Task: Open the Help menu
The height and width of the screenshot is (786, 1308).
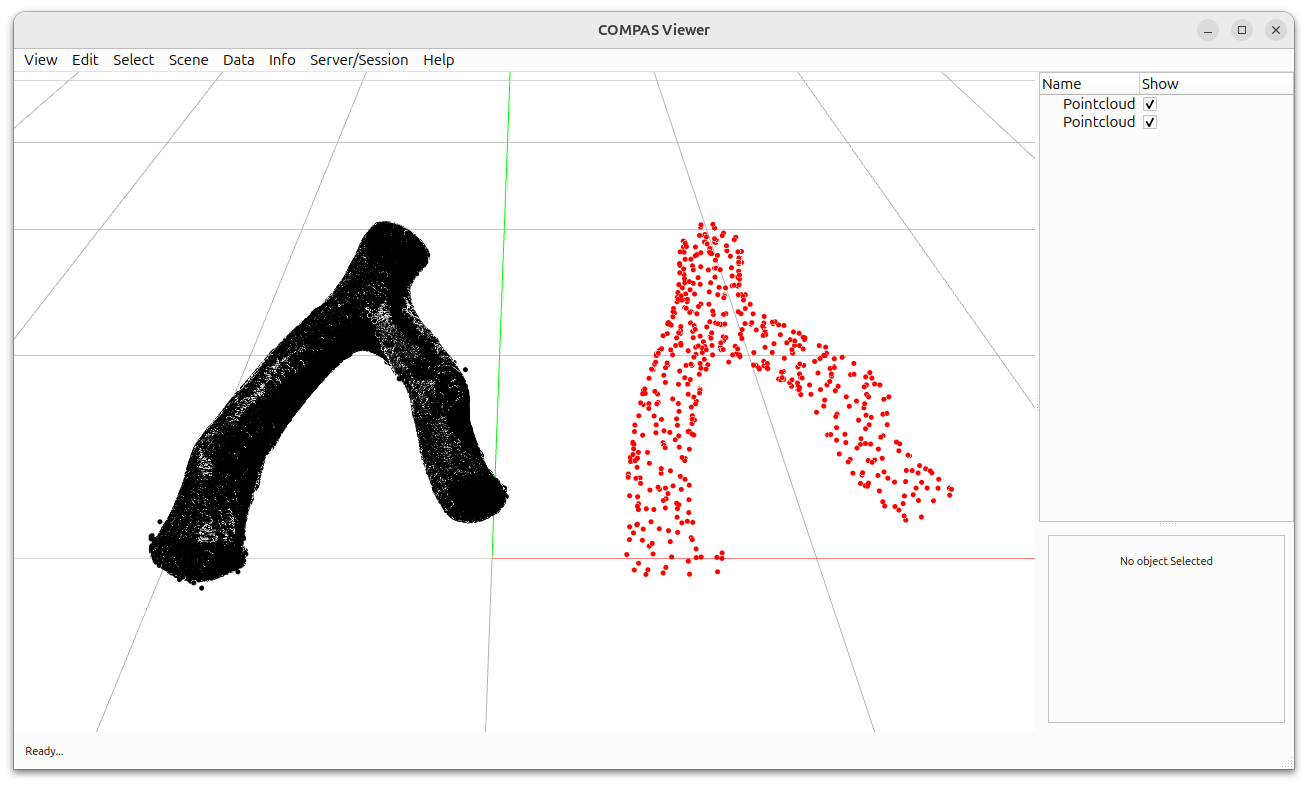Action: (438, 60)
